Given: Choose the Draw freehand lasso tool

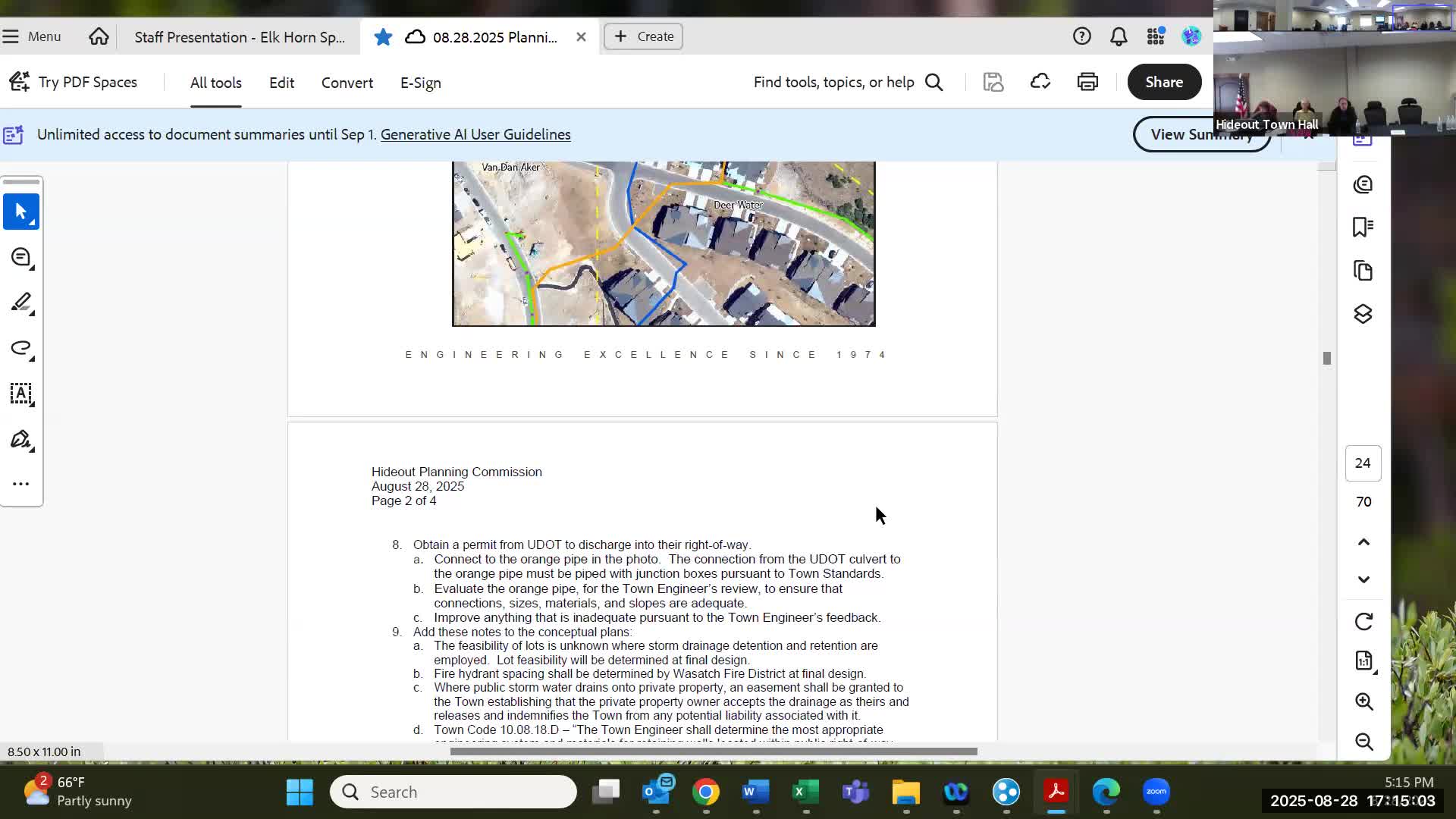Looking at the screenshot, I should 21,349.
